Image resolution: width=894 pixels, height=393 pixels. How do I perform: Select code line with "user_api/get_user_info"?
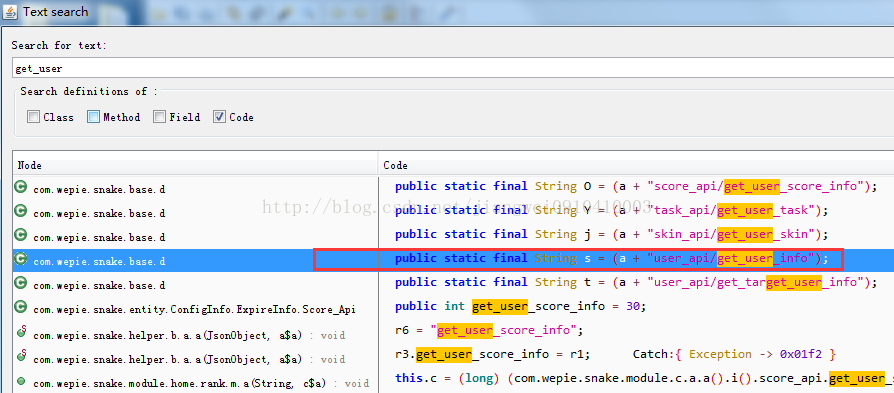point(611,259)
